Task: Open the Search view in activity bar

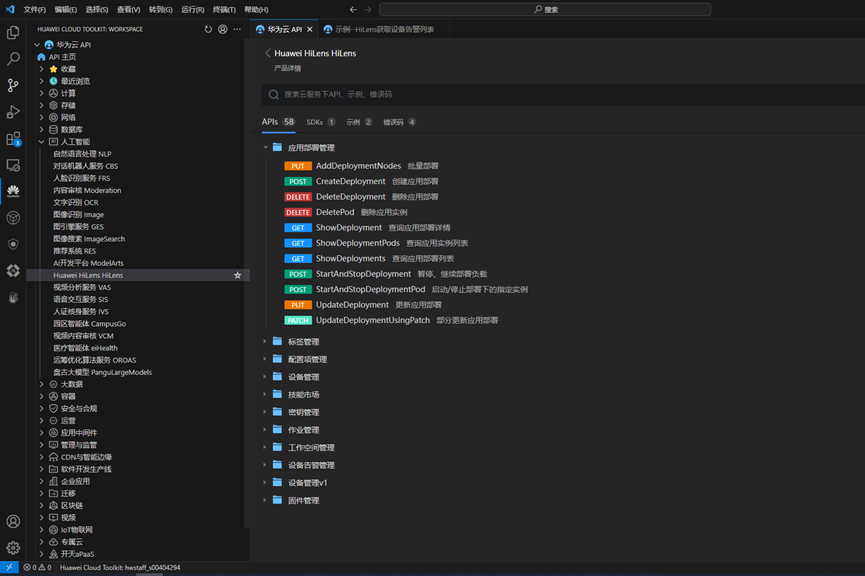Action: pos(13,58)
